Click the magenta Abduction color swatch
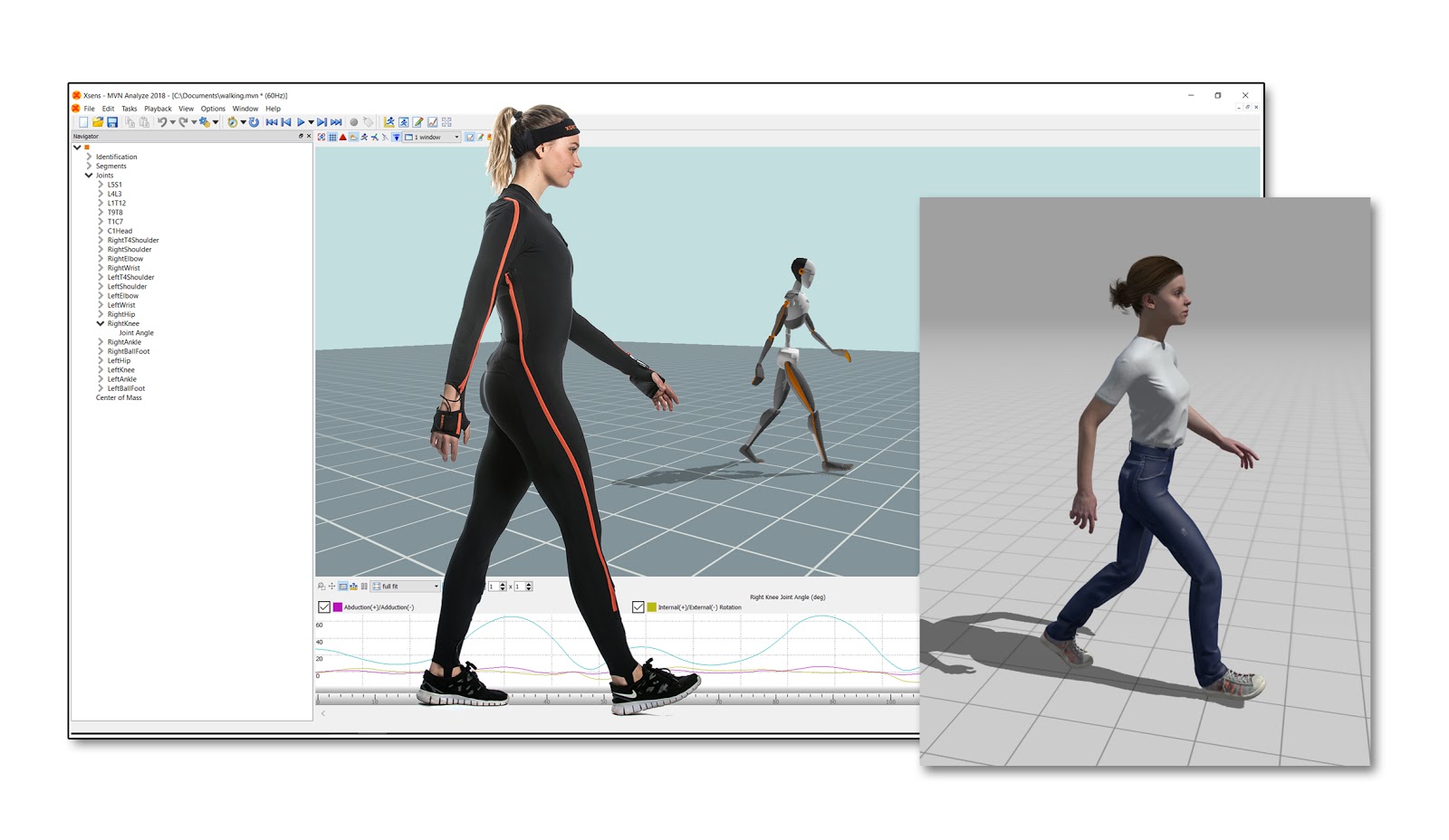Viewport: 1449px width, 840px height. coord(337,605)
